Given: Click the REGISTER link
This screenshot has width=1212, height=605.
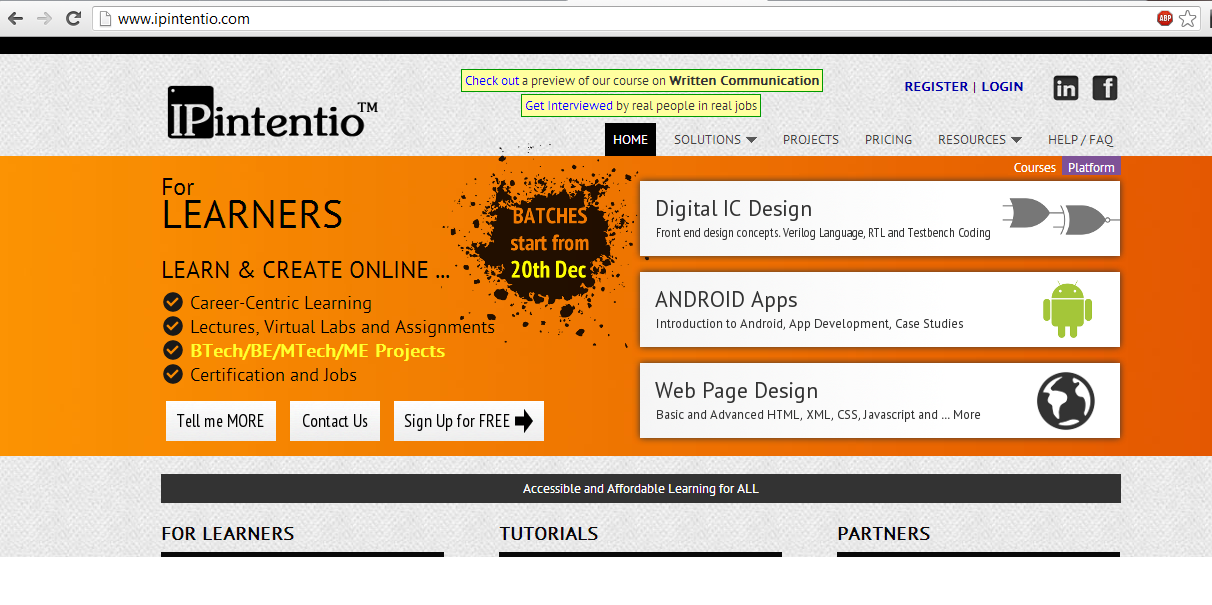Looking at the screenshot, I should click(936, 87).
